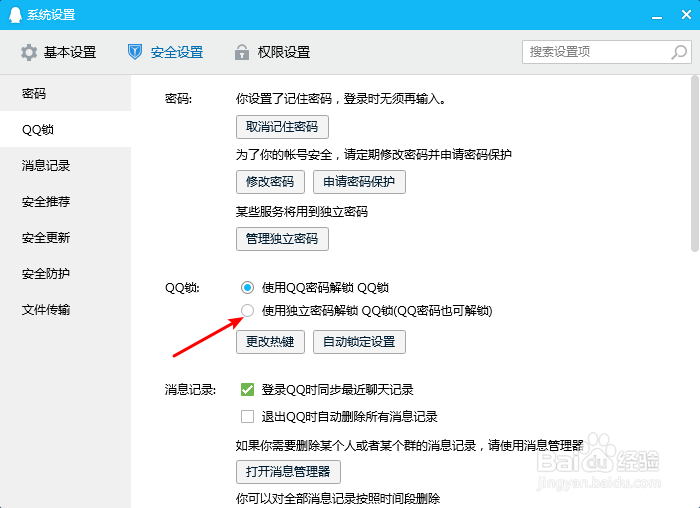This screenshot has height=508, width=700.
Task: Click the 管理独立密码 button
Action: click(282, 239)
